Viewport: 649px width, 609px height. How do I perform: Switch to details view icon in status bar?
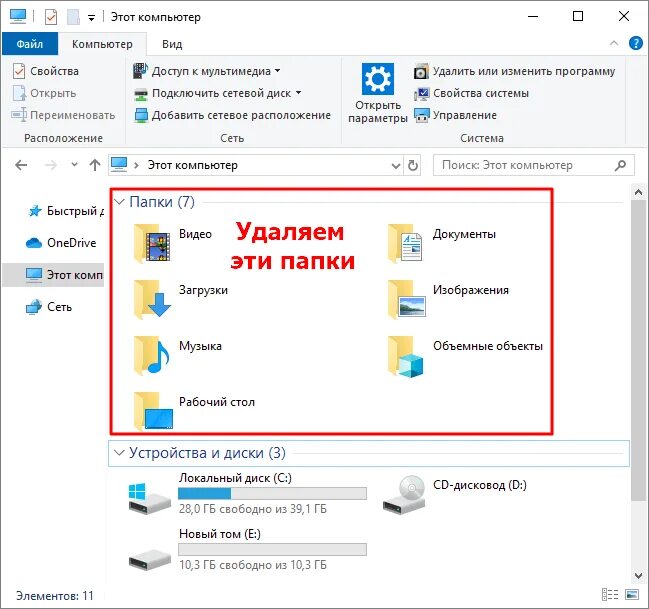click(x=610, y=595)
